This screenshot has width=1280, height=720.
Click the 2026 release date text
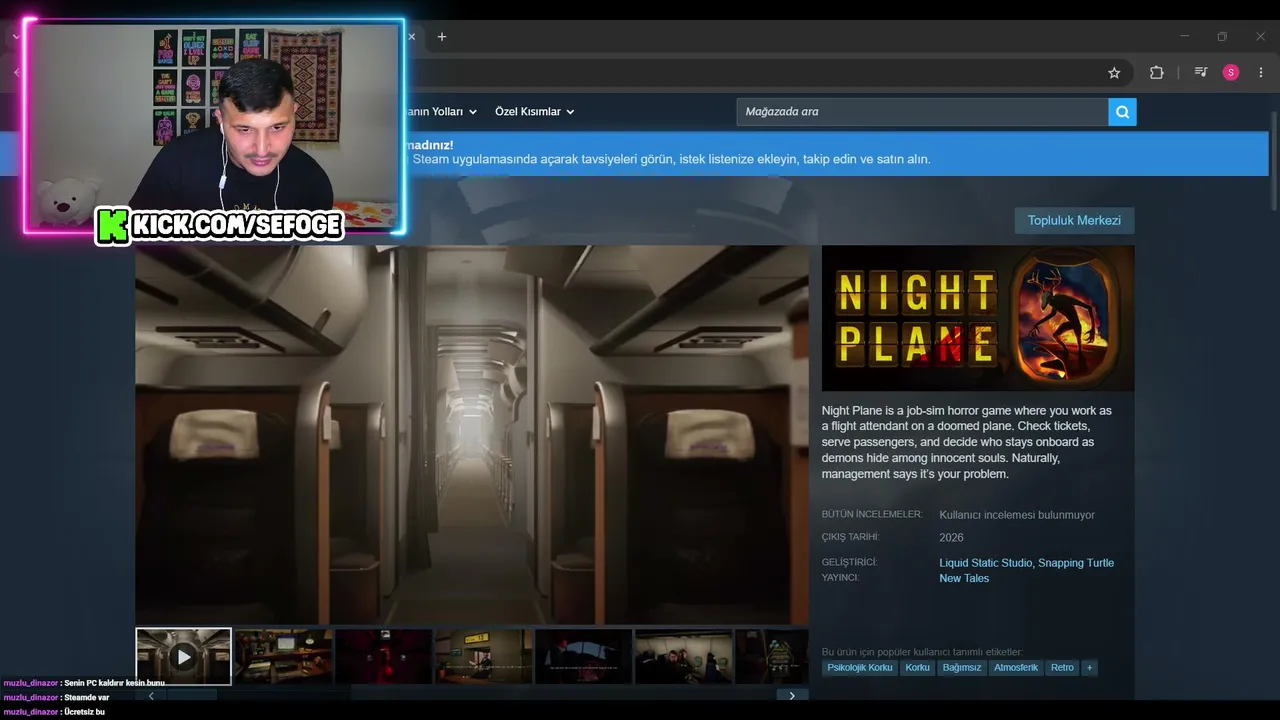(951, 538)
